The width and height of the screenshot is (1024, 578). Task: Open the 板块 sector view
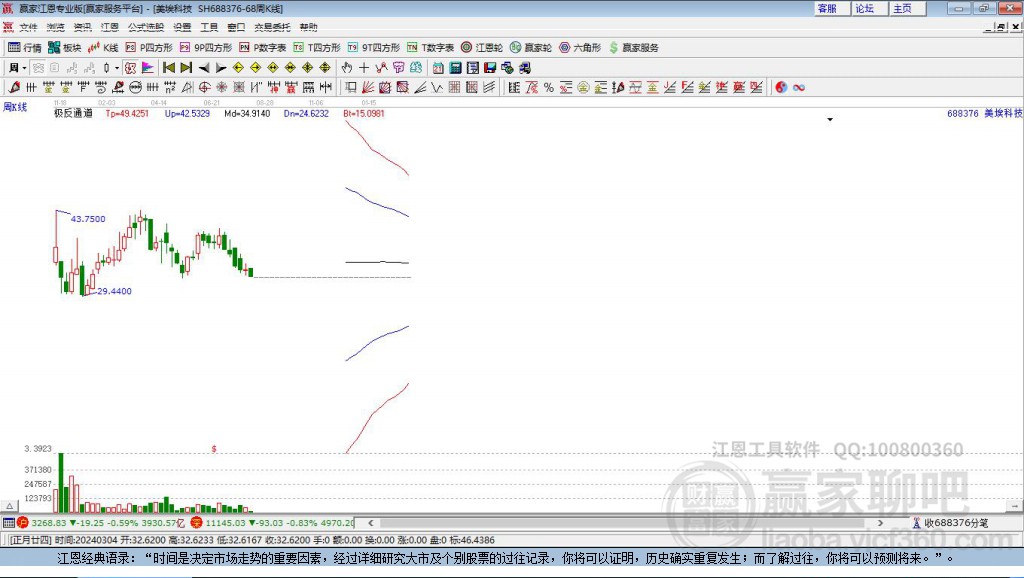64,47
